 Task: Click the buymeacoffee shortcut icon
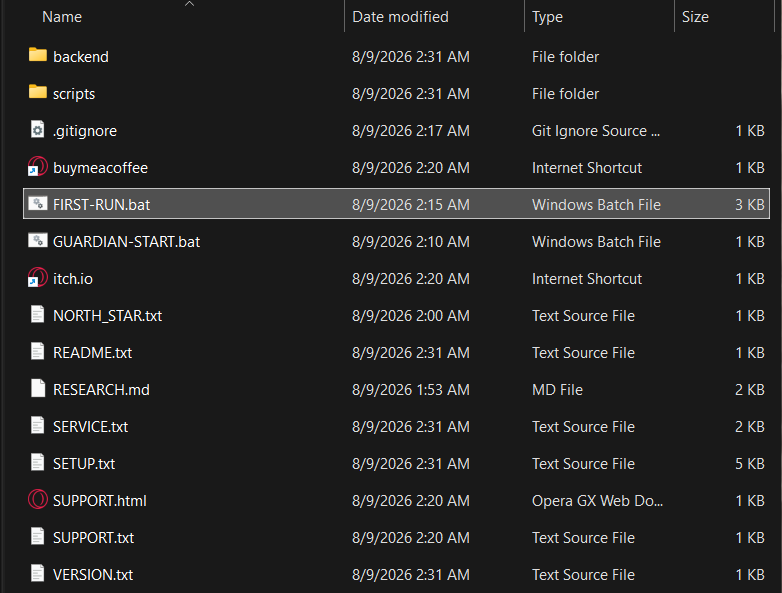coord(37,167)
